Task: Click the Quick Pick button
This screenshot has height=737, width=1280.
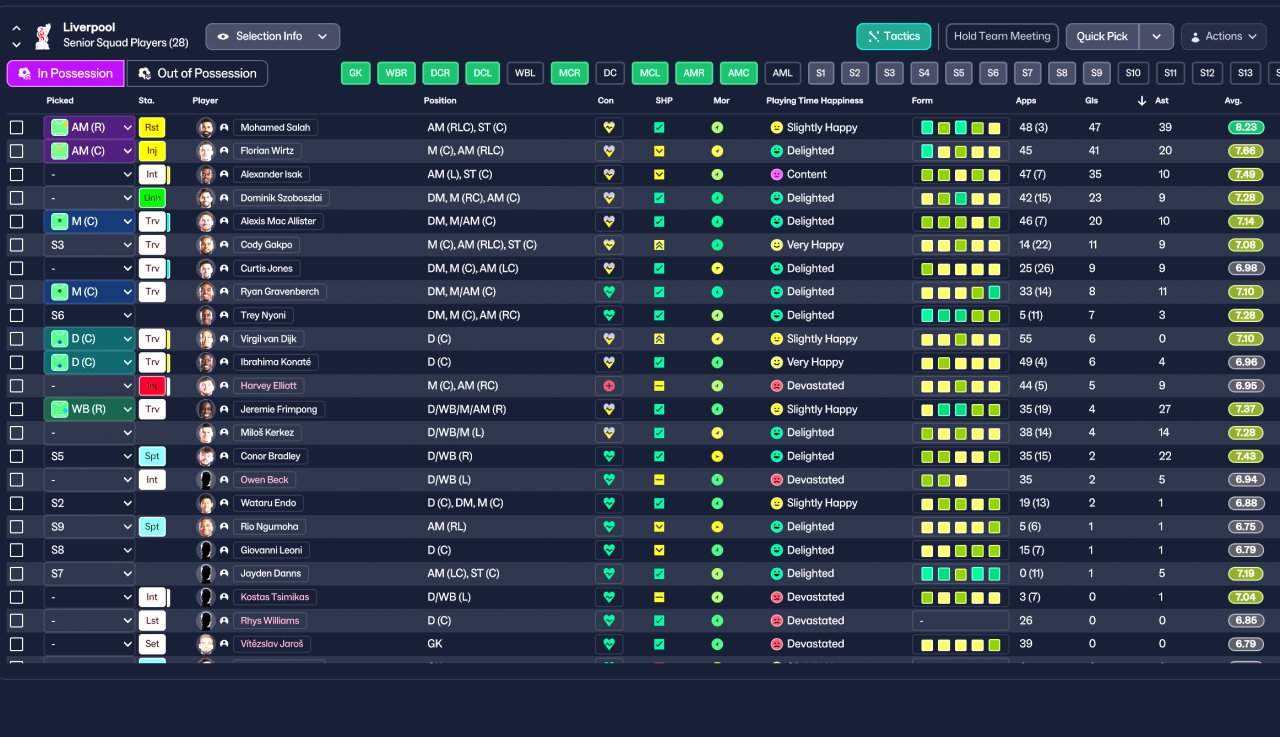Action: click(1102, 36)
